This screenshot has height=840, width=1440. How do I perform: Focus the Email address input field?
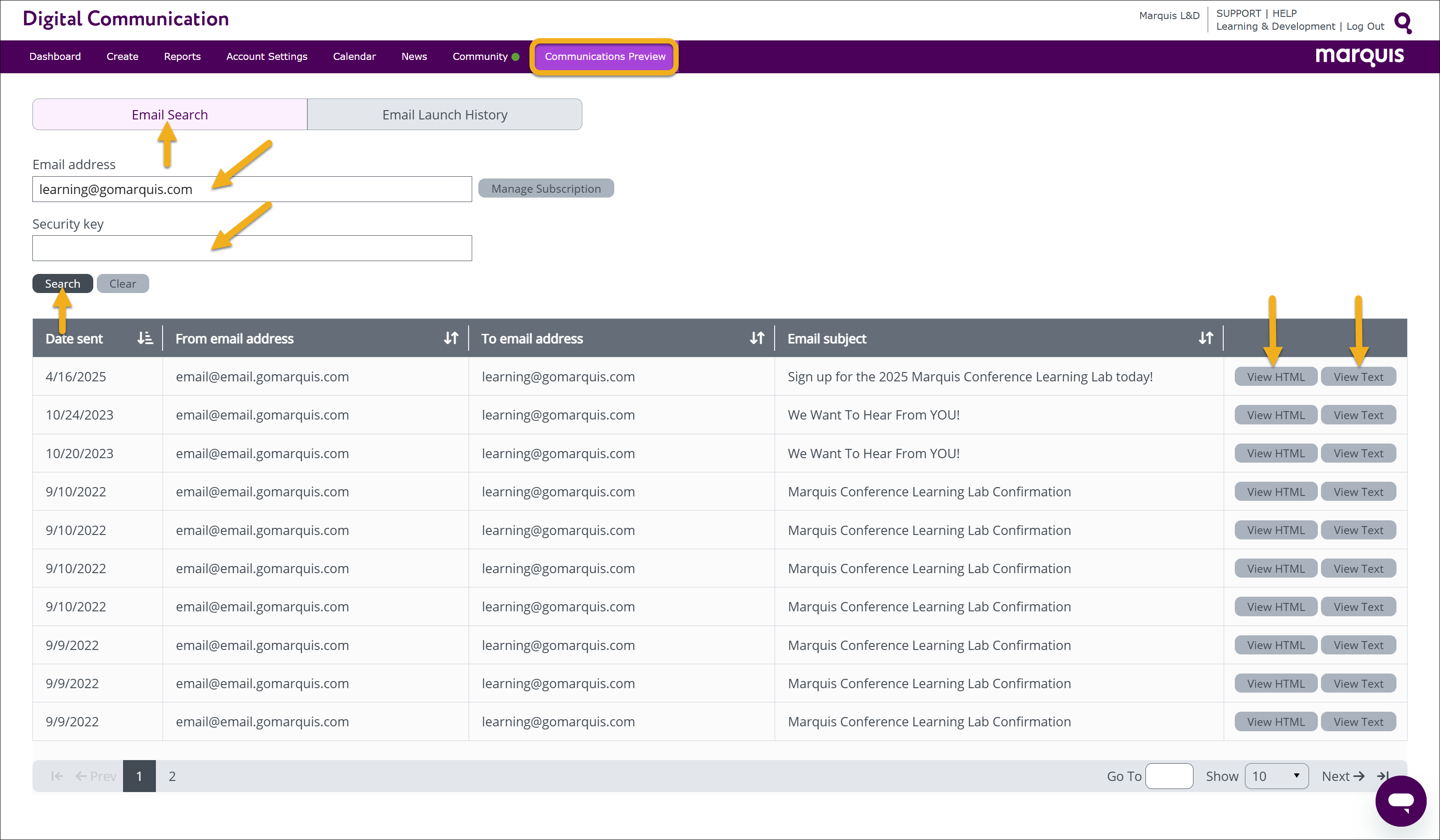pyautogui.click(x=252, y=189)
